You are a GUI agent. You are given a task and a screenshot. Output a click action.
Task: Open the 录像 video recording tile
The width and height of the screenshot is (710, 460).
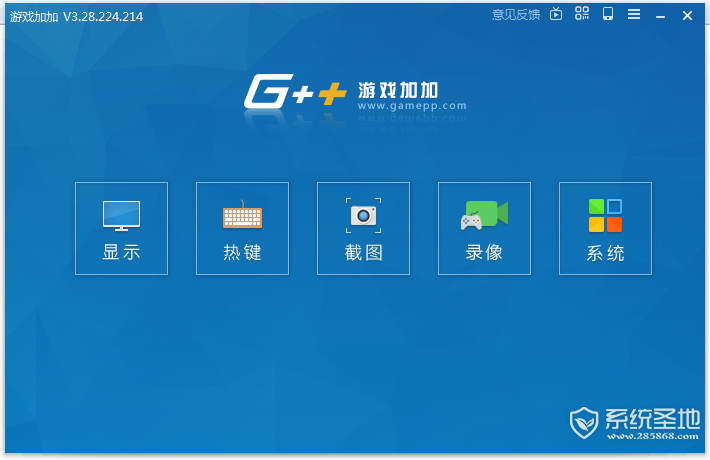(484, 229)
